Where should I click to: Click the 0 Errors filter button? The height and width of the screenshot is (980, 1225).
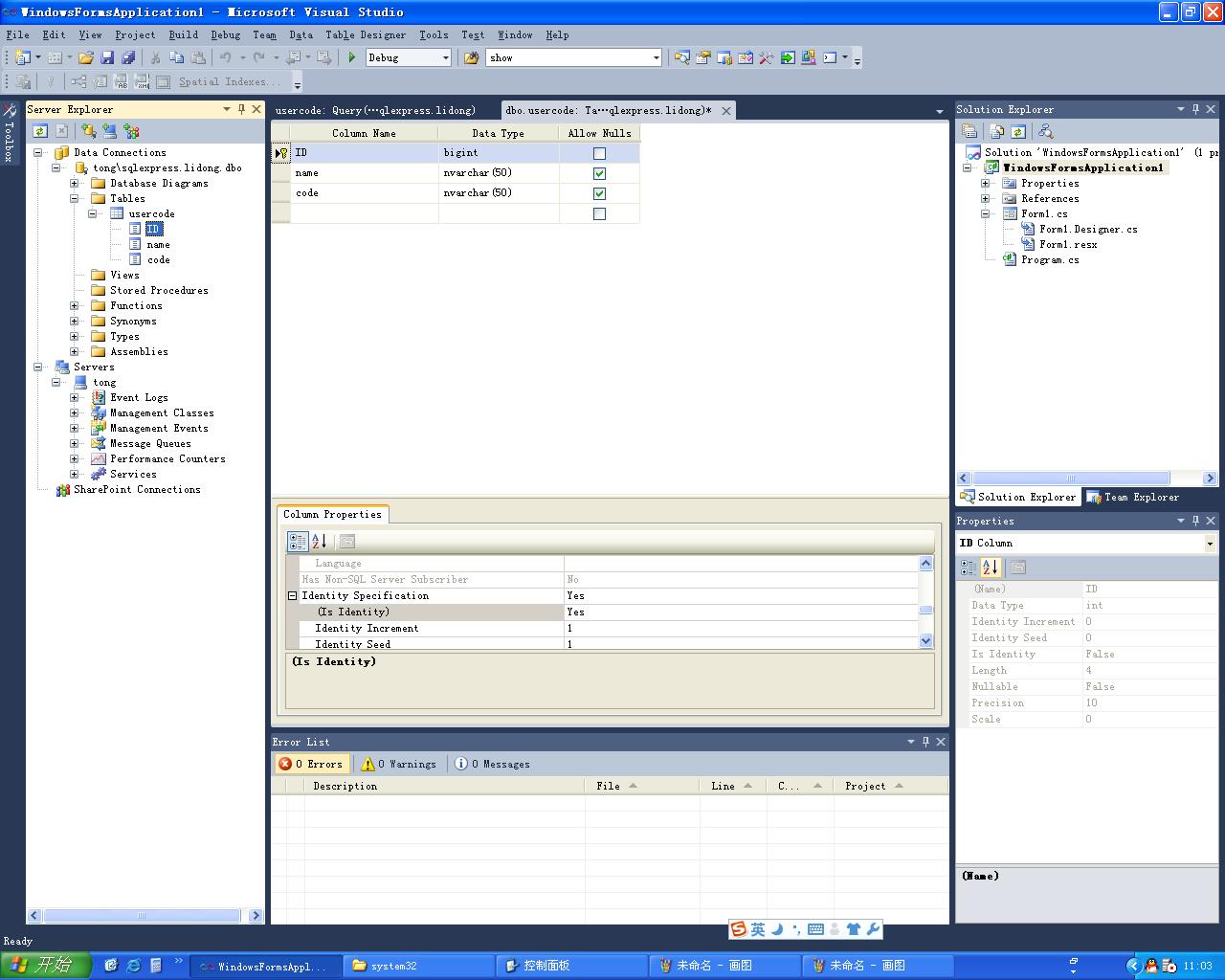tap(310, 764)
